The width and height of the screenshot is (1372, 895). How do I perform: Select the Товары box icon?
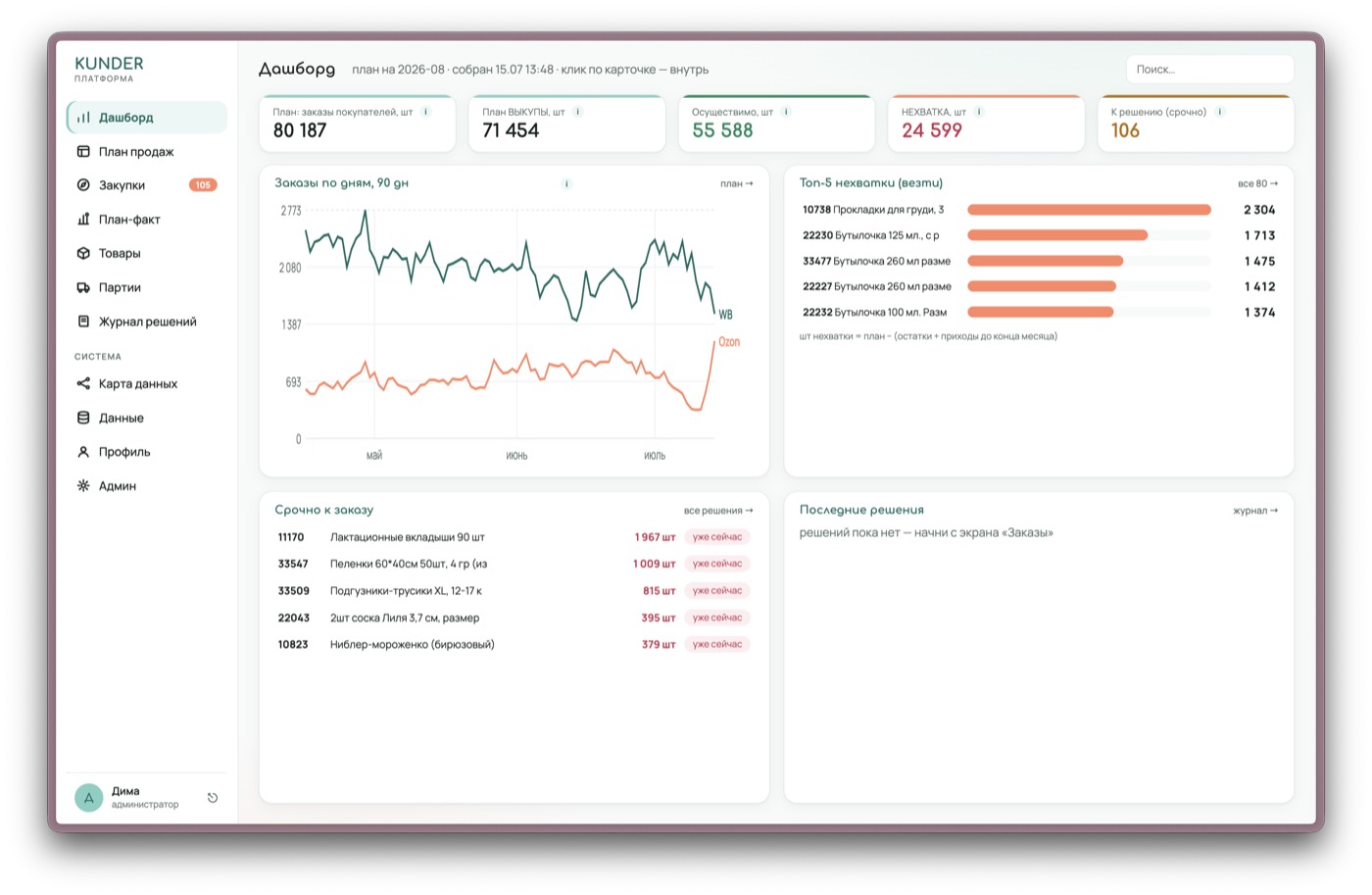click(83, 253)
